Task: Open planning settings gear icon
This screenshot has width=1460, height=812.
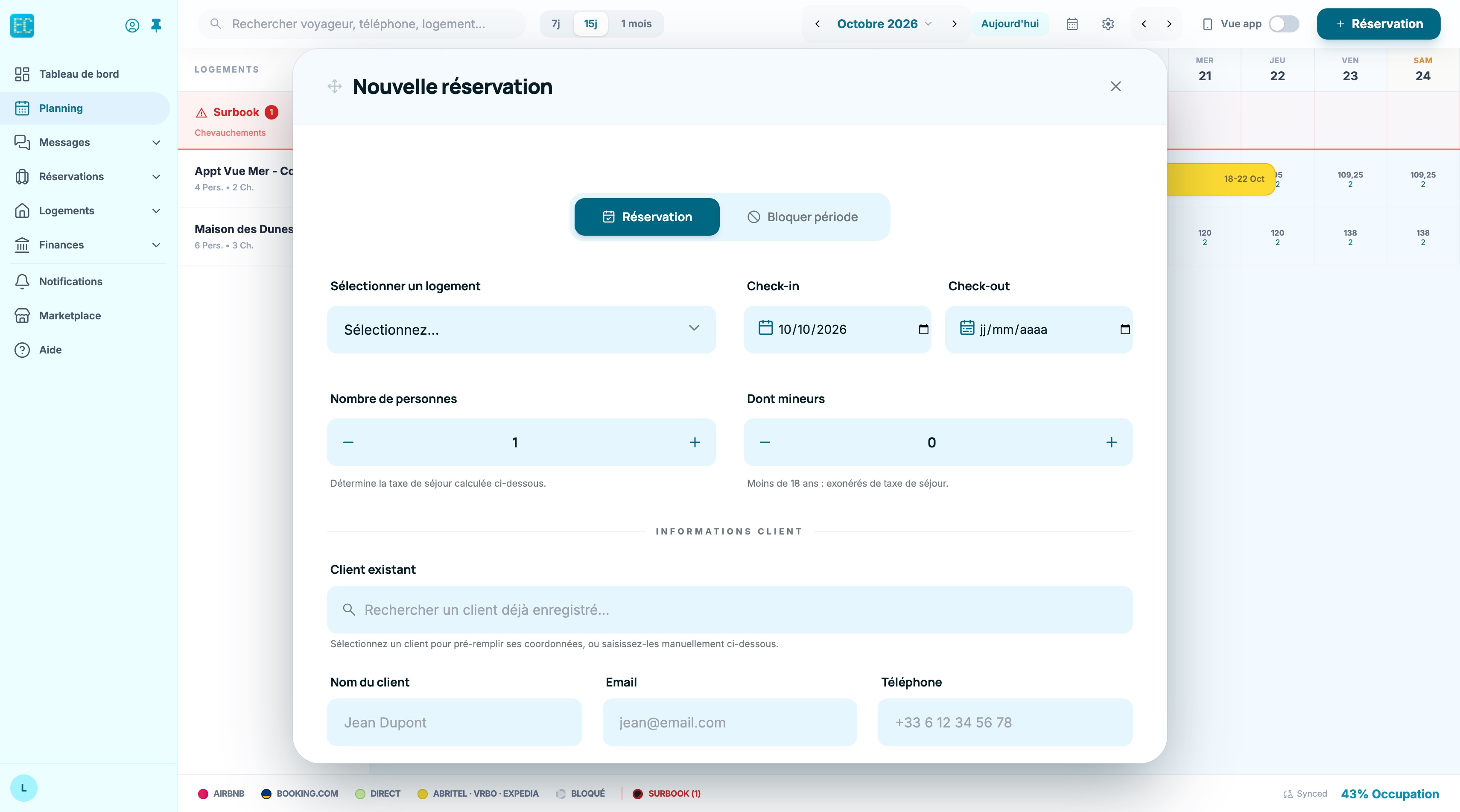Action: coord(1108,24)
